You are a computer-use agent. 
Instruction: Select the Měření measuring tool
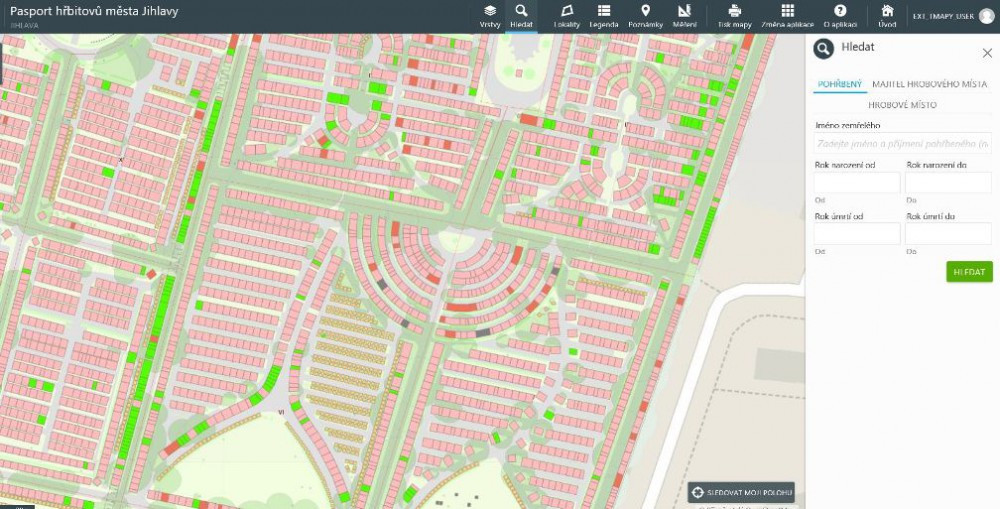tap(685, 15)
